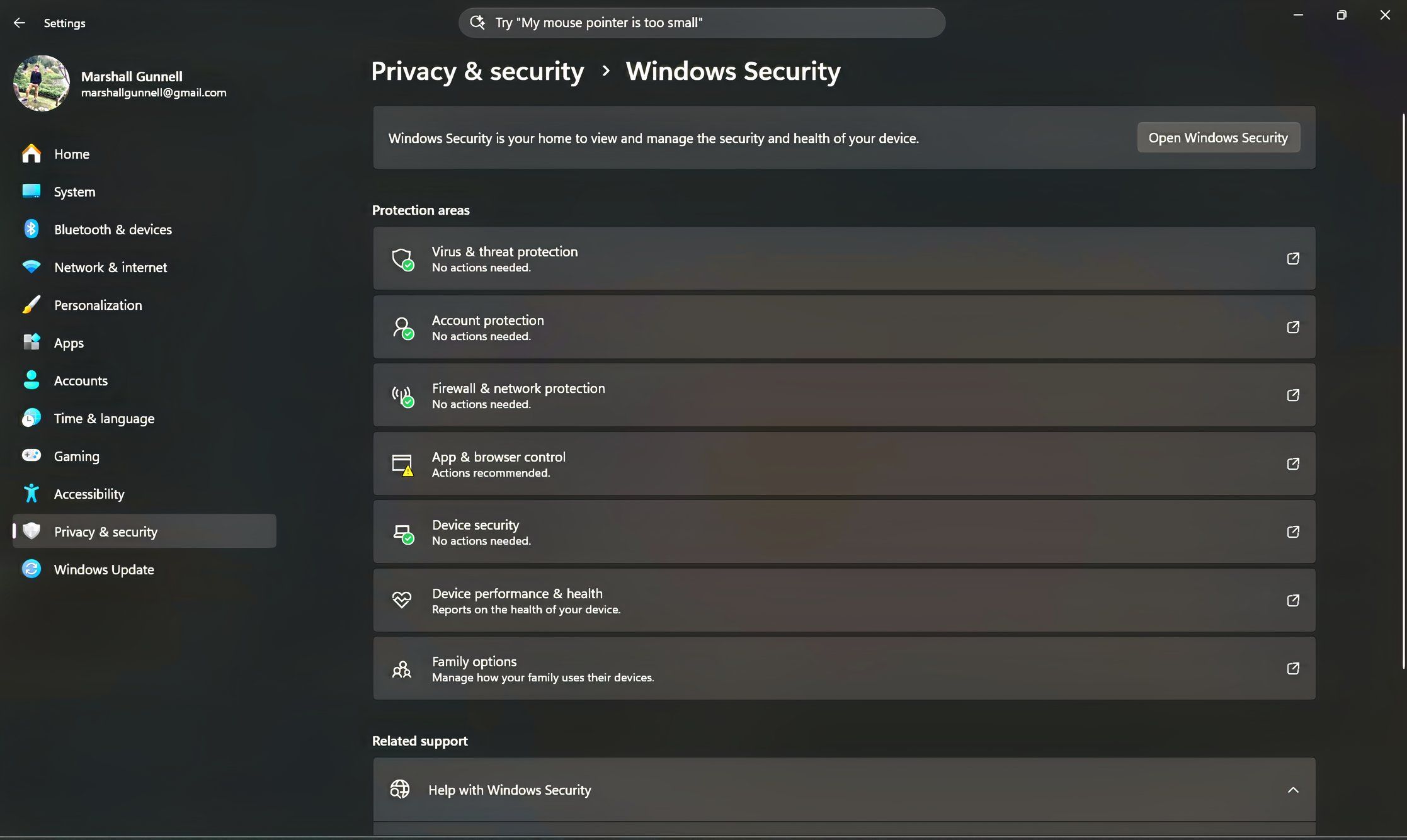
Task: Click the App & browser control warning icon
Action: pos(402,465)
